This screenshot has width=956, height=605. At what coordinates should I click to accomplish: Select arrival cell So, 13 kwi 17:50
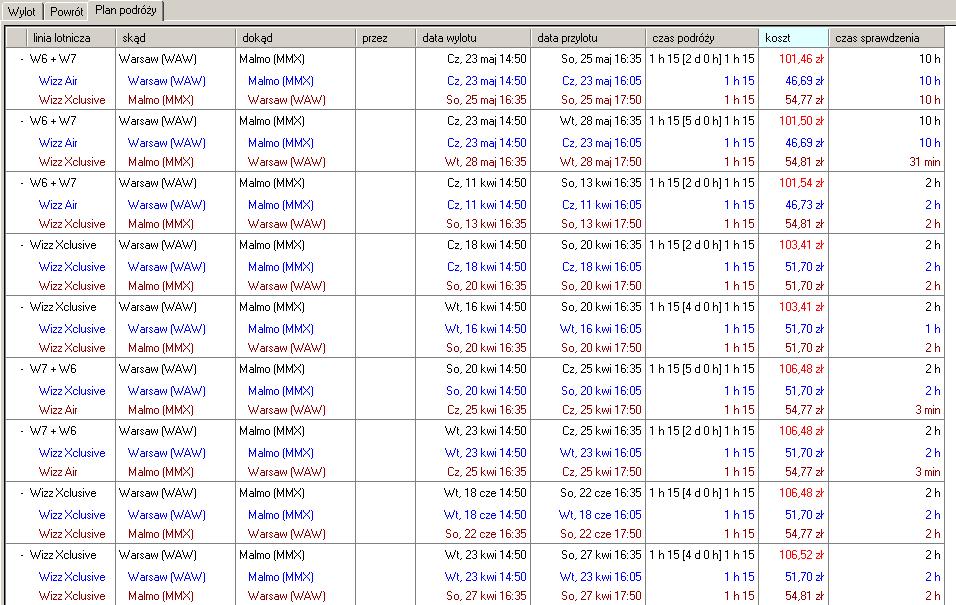pos(601,224)
